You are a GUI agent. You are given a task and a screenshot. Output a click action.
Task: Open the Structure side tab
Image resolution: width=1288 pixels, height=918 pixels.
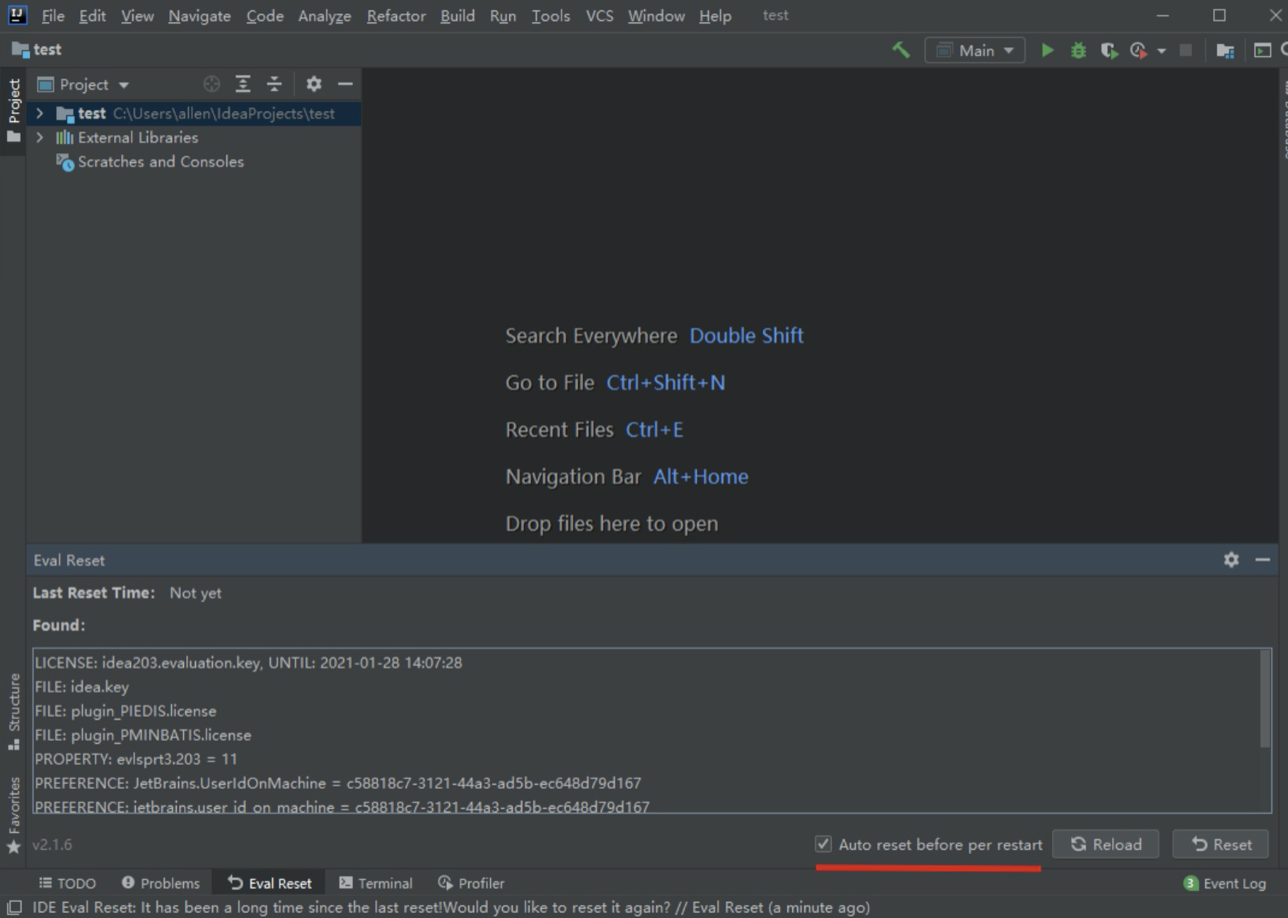(14, 710)
